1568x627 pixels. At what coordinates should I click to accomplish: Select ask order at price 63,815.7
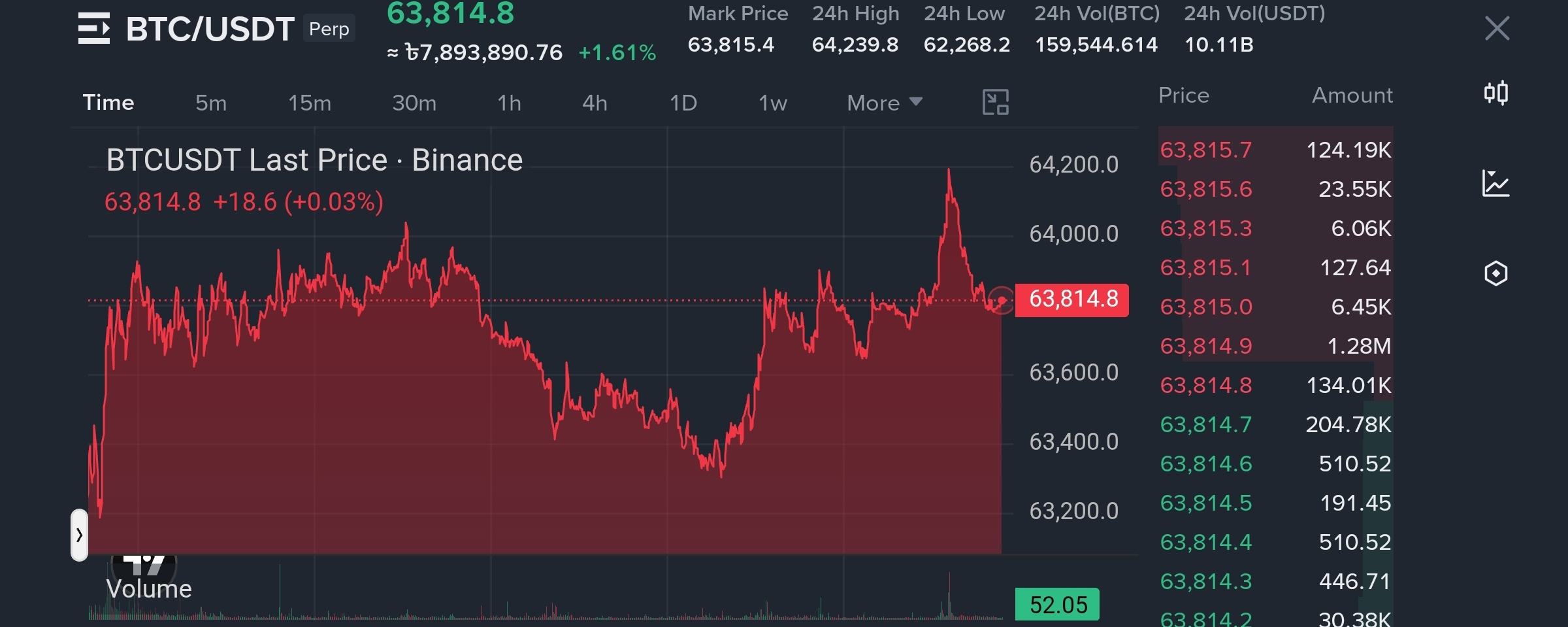(1275, 150)
